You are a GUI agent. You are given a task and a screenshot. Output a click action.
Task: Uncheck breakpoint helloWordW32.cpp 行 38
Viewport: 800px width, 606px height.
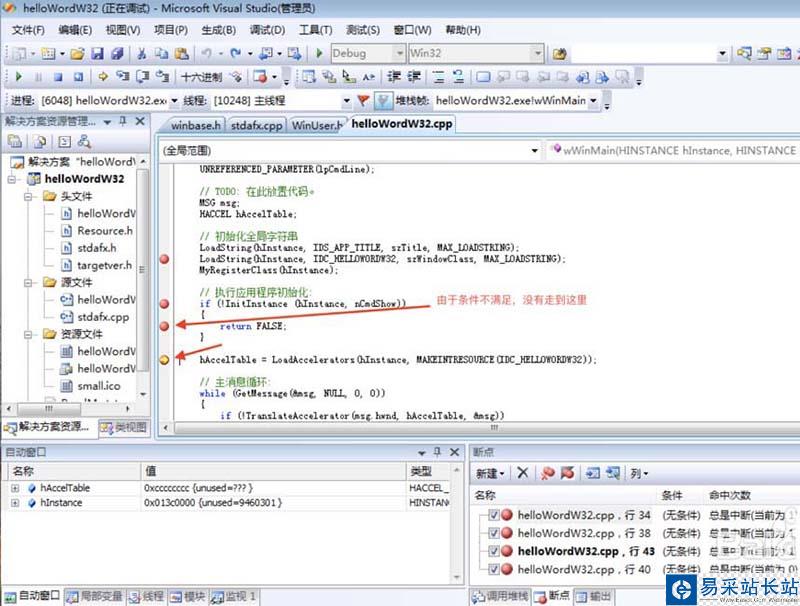[x=493, y=533]
